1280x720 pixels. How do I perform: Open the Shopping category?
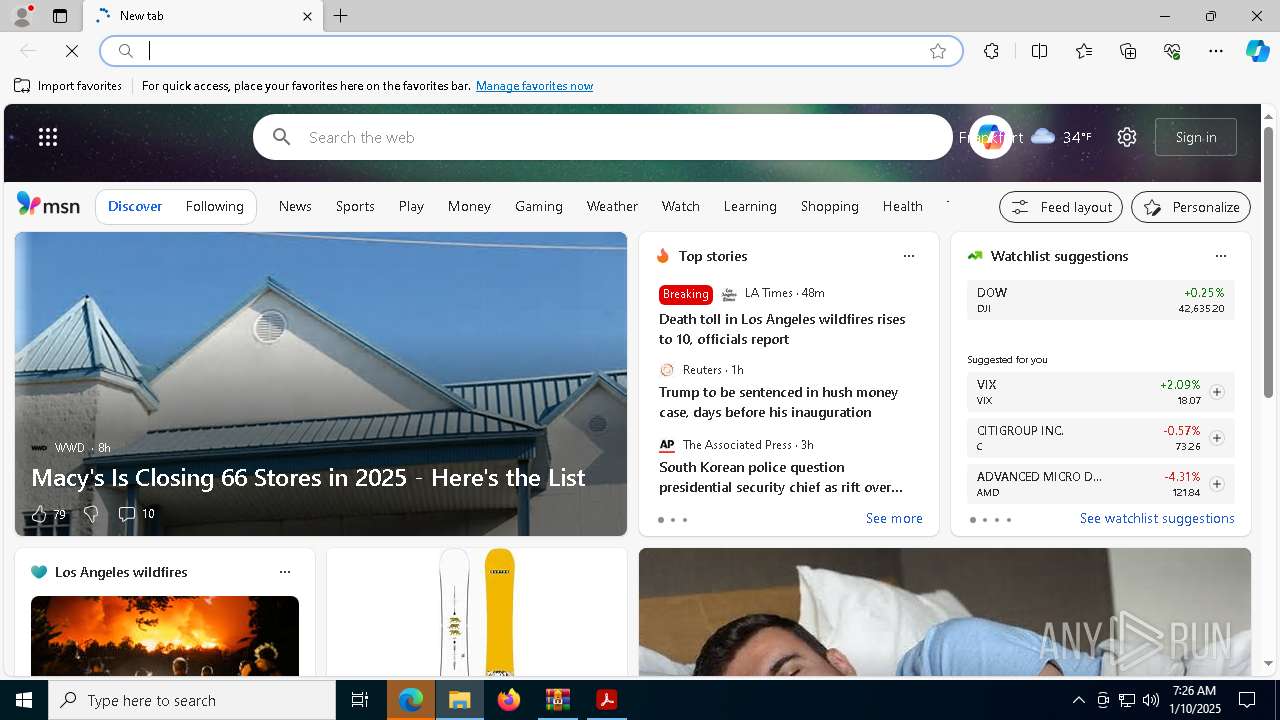830,206
